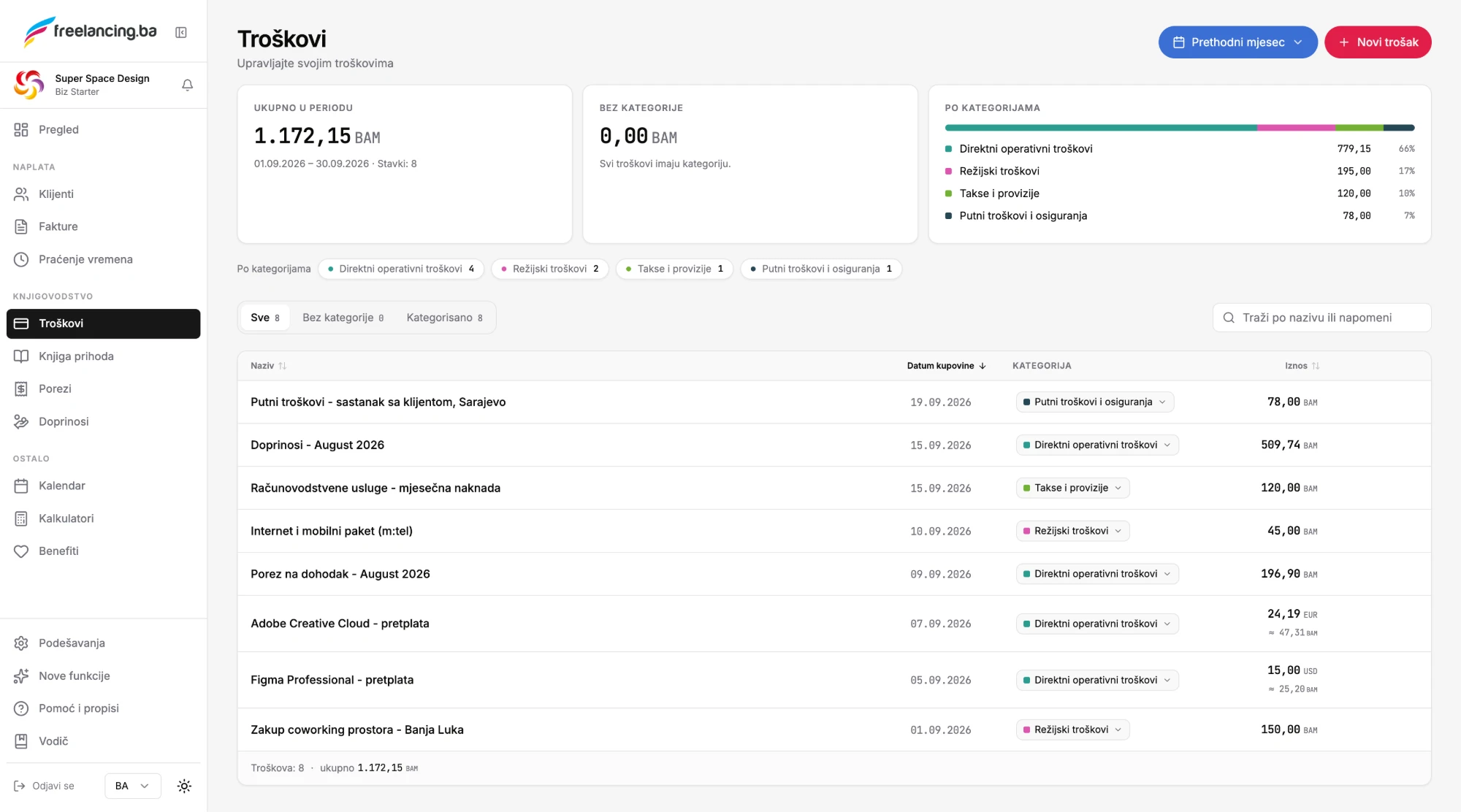This screenshot has height=812, width=1461.
Task: Focus the Traži po nazivu search field
Action: coord(1321,318)
